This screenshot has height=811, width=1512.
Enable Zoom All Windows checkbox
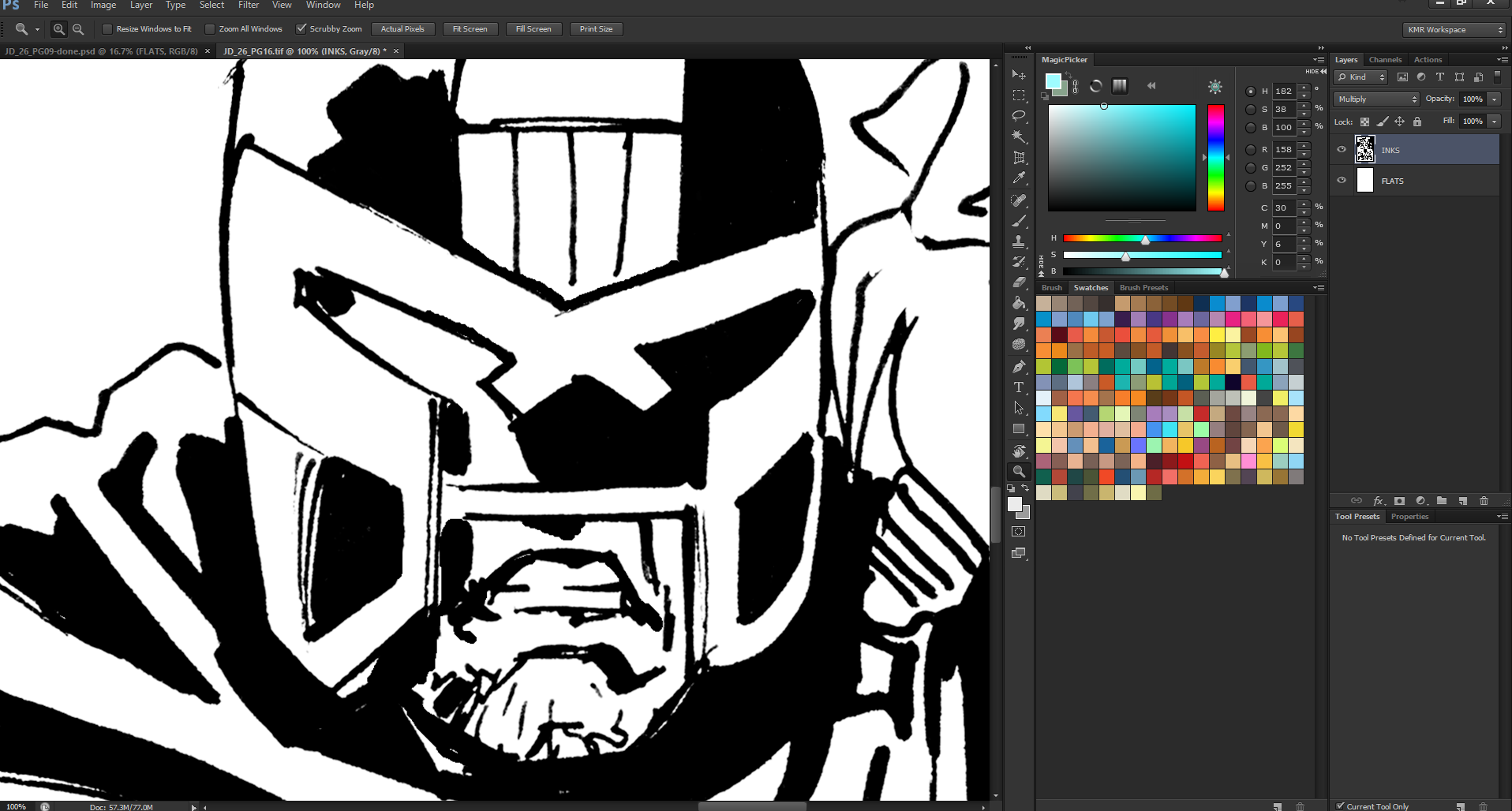(210, 29)
